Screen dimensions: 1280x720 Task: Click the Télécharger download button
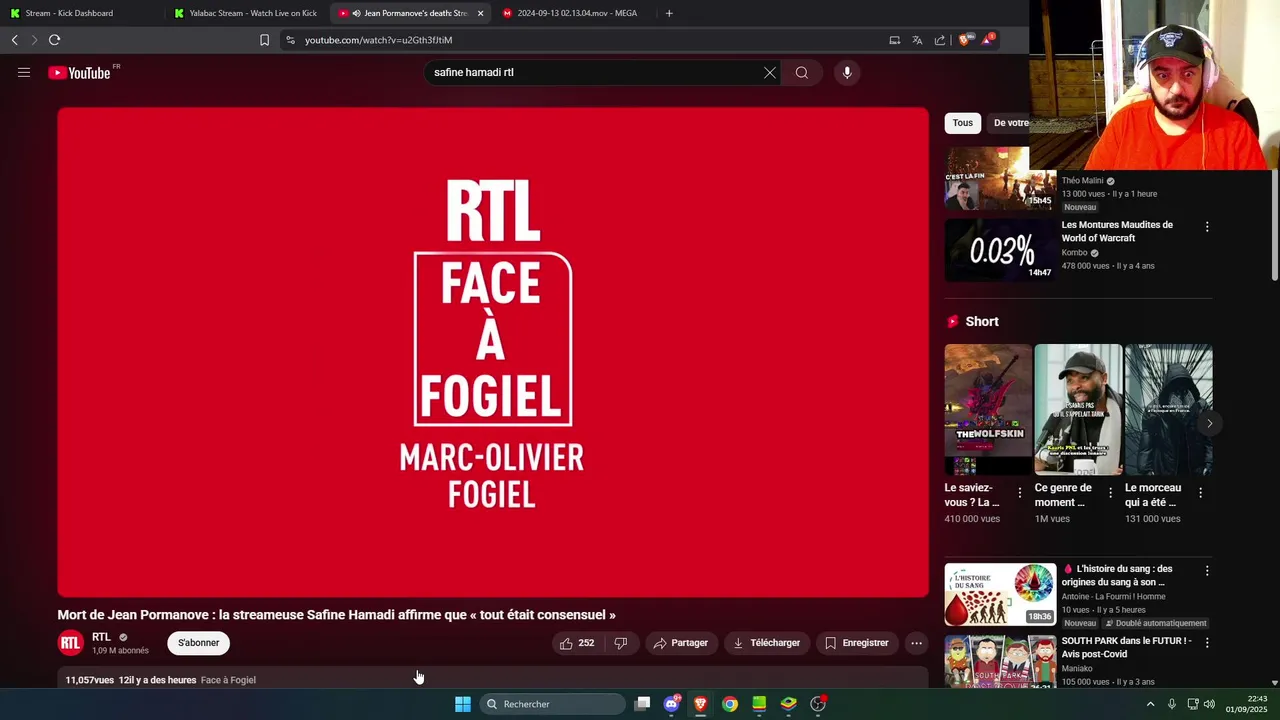point(766,643)
